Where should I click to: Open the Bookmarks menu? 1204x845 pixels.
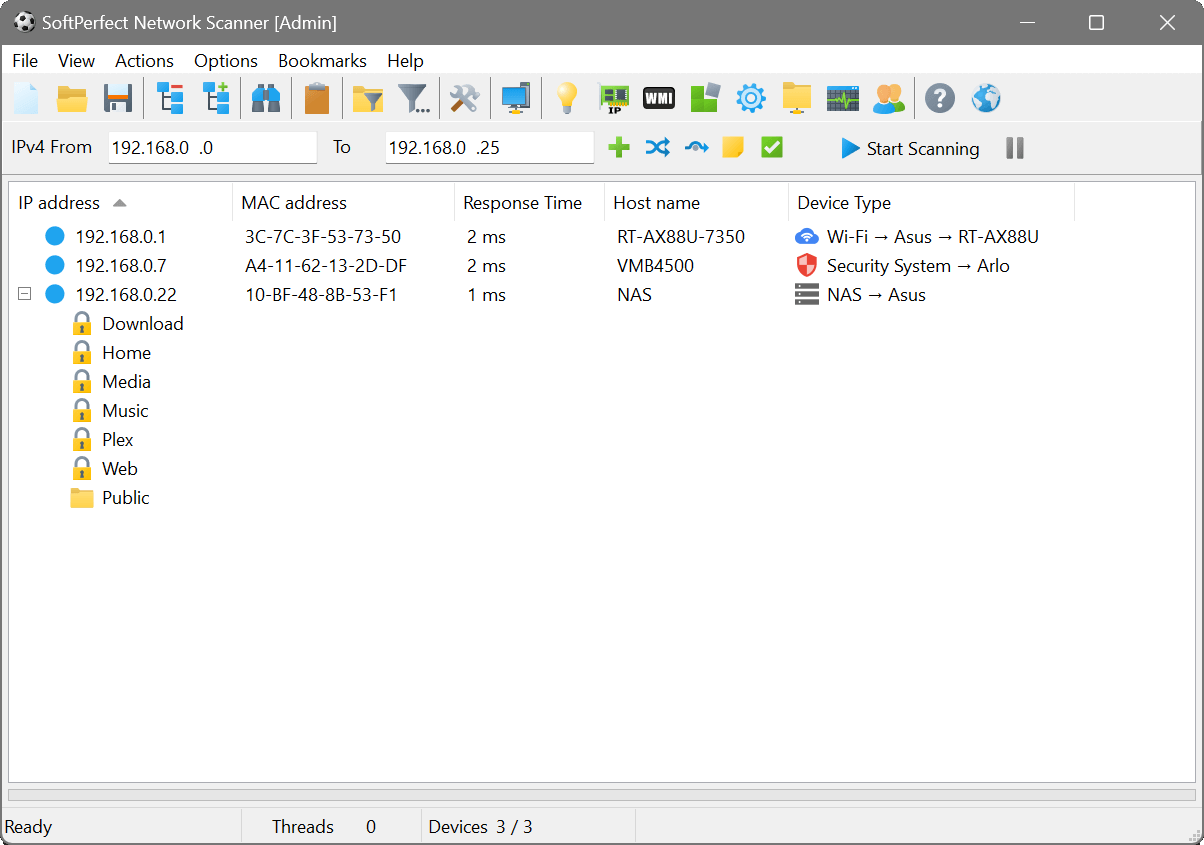coord(322,61)
